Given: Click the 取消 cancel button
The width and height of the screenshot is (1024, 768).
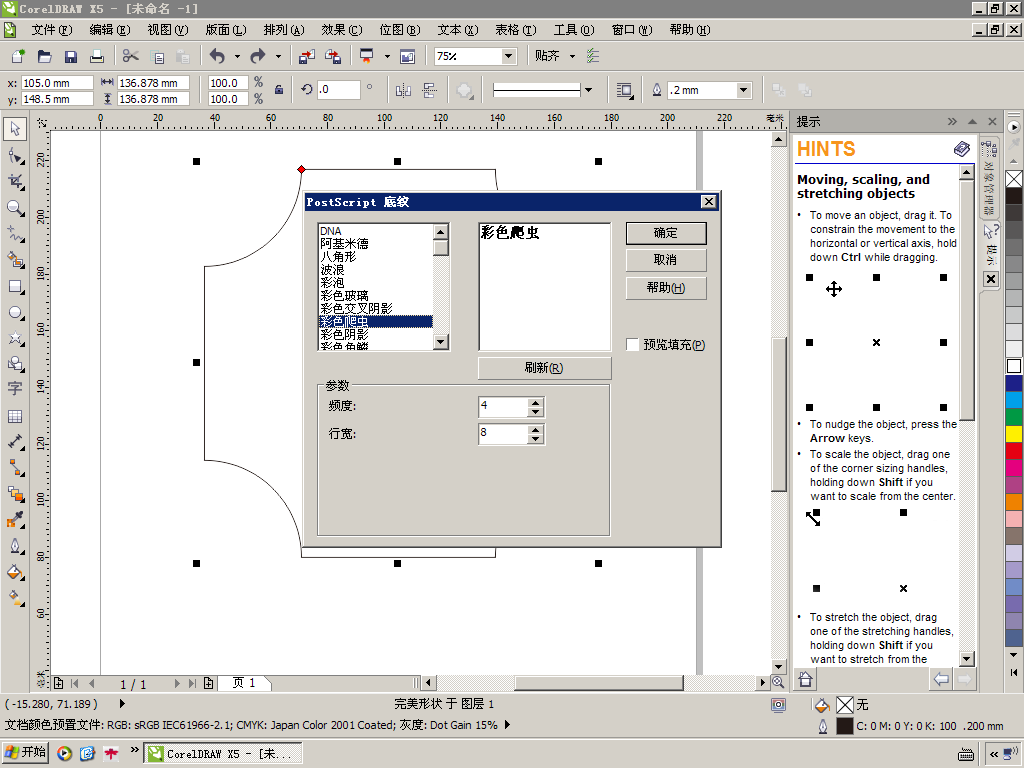Looking at the screenshot, I should click(665, 260).
